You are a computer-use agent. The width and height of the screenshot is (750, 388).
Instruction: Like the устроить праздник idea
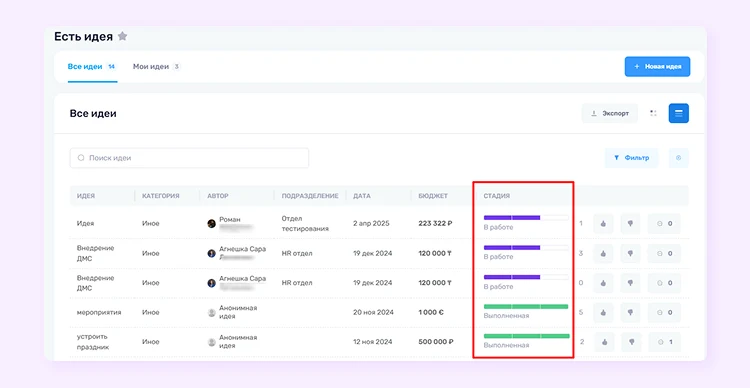(x=604, y=342)
